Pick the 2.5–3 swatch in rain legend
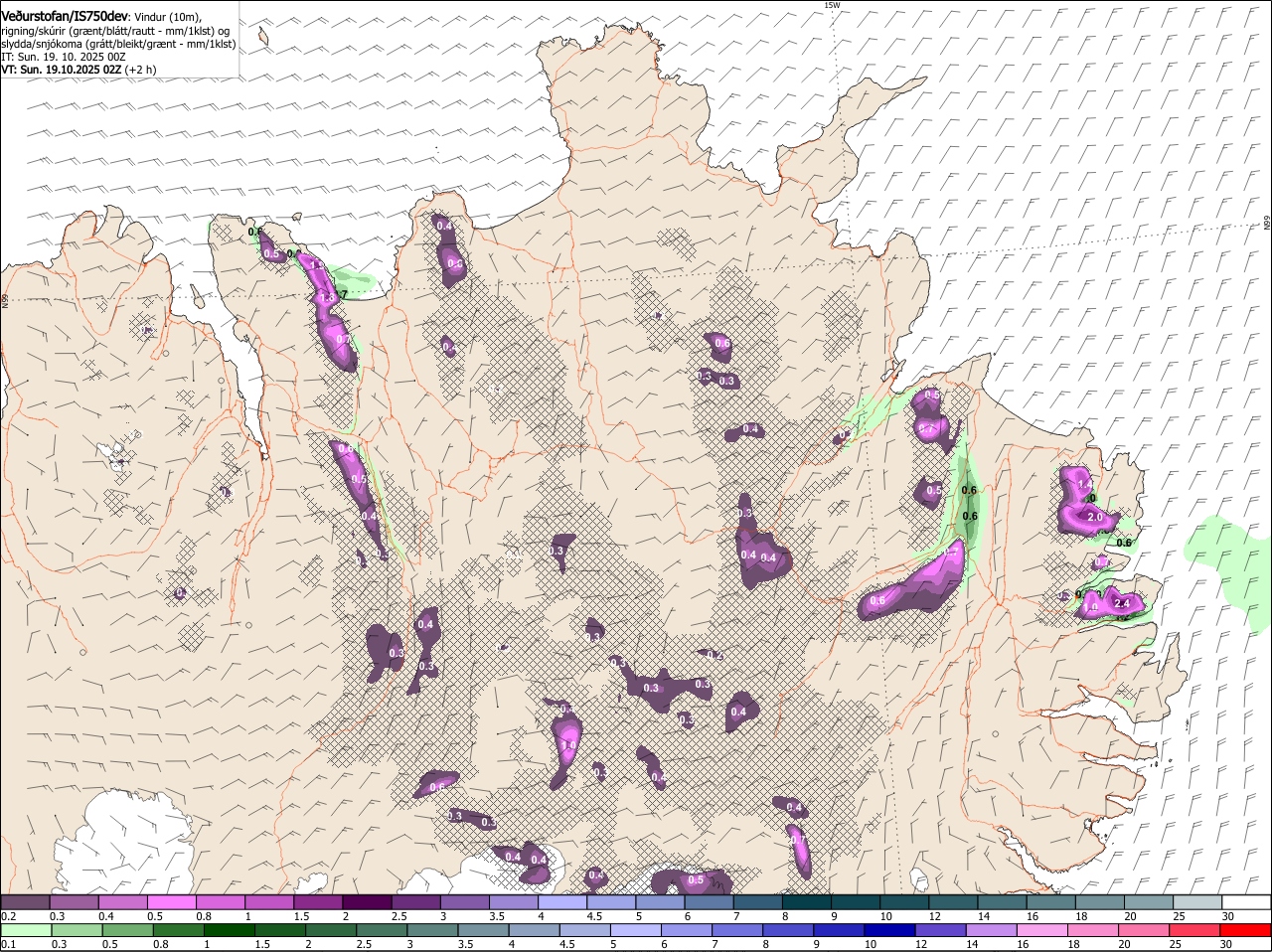This screenshot has height=952, width=1272. [x=382, y=930]
